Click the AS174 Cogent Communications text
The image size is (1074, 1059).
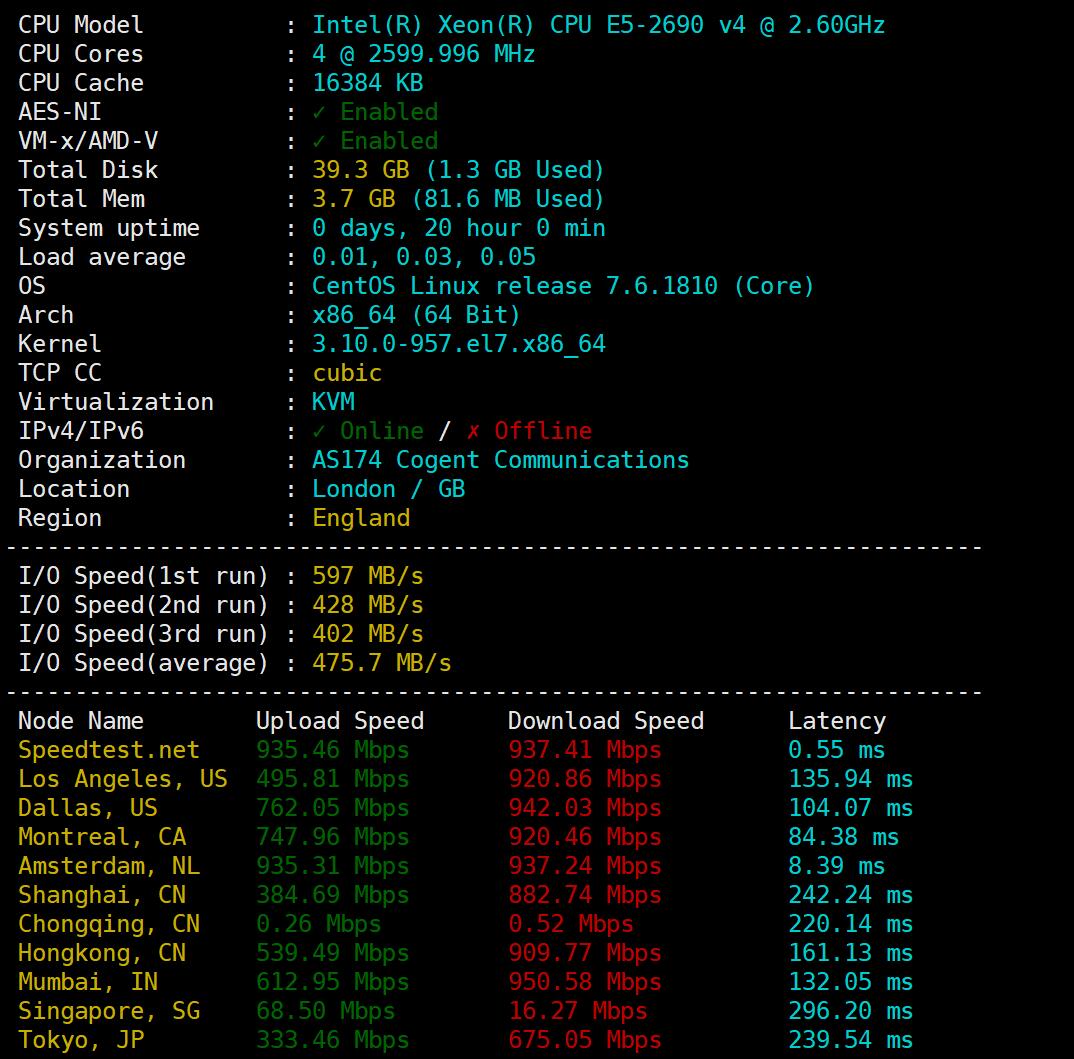point(500,460)
